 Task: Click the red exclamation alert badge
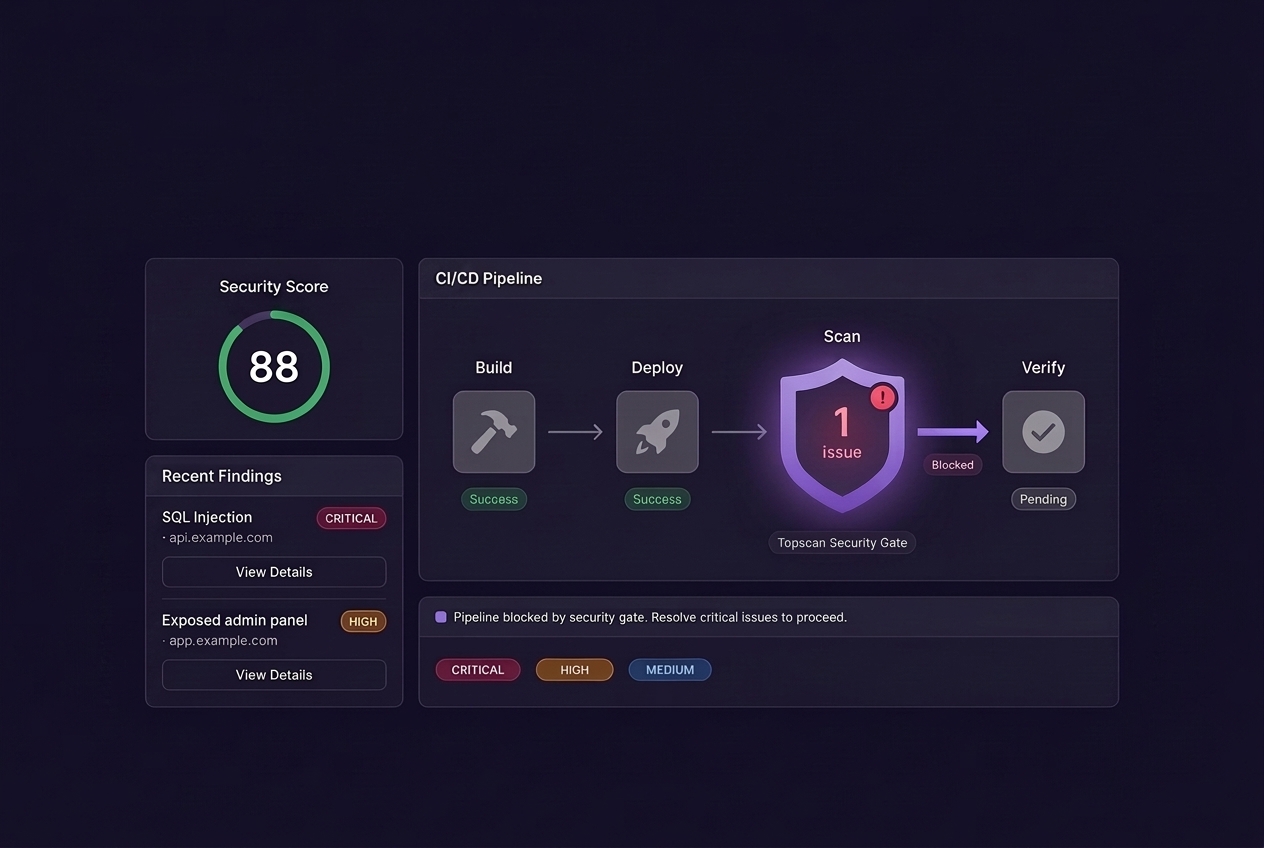(883, 398)
